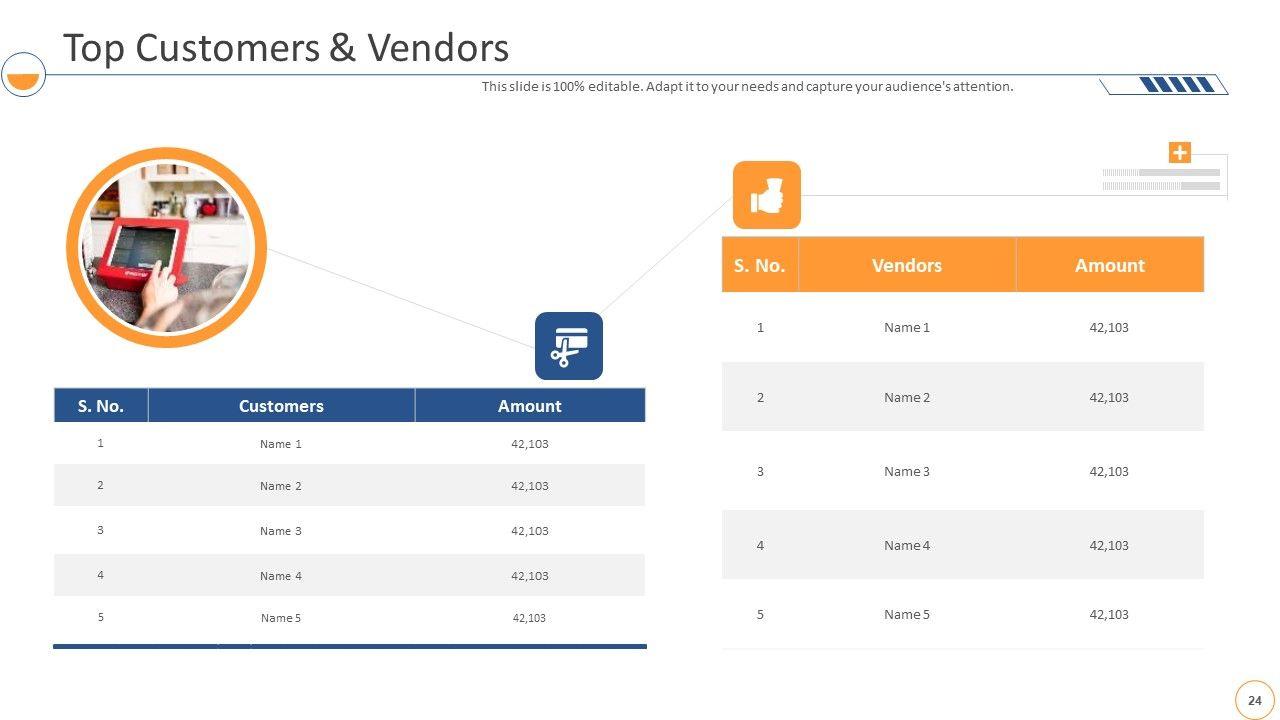Image resolution: width=1280 pixels, height=720 pixels.
Task: Click the Amount header in Vendors table
Action: pos(1109,265)
